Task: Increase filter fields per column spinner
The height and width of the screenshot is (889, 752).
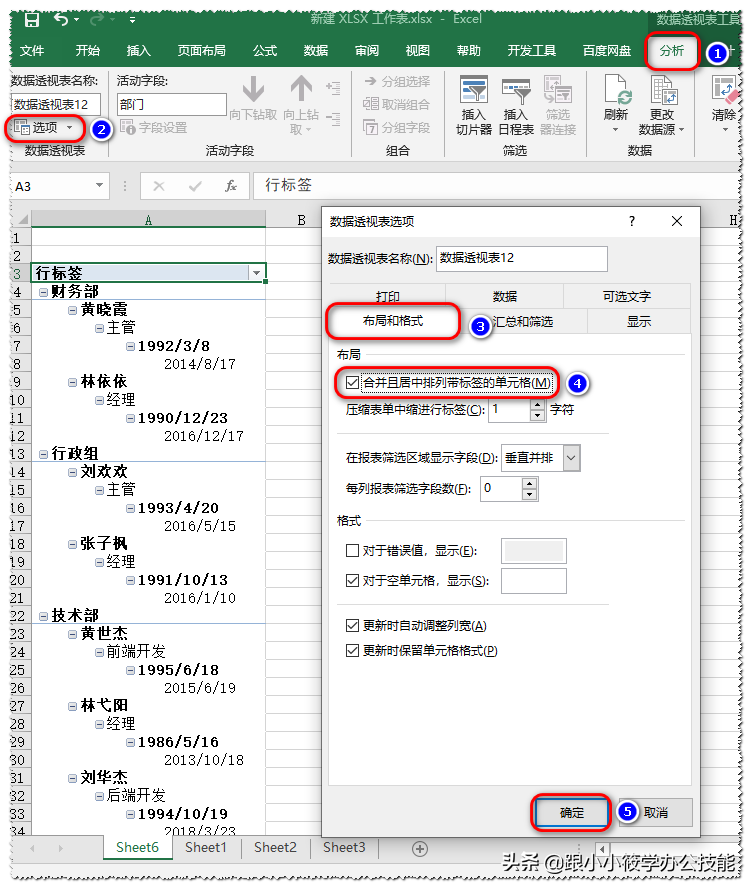Action: point(529,483)
